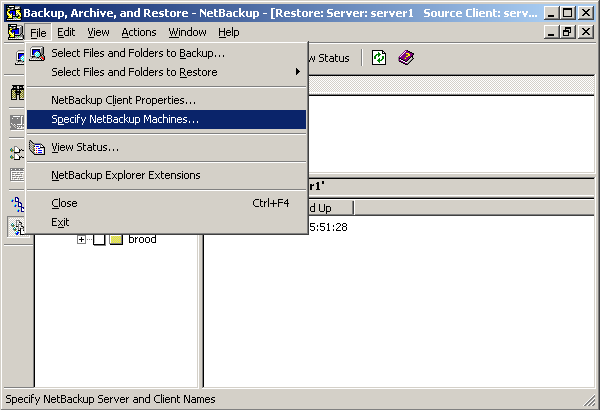Click the grid calendar icon in left sidebar
600x410 pixels.
[x=17, y=175]
